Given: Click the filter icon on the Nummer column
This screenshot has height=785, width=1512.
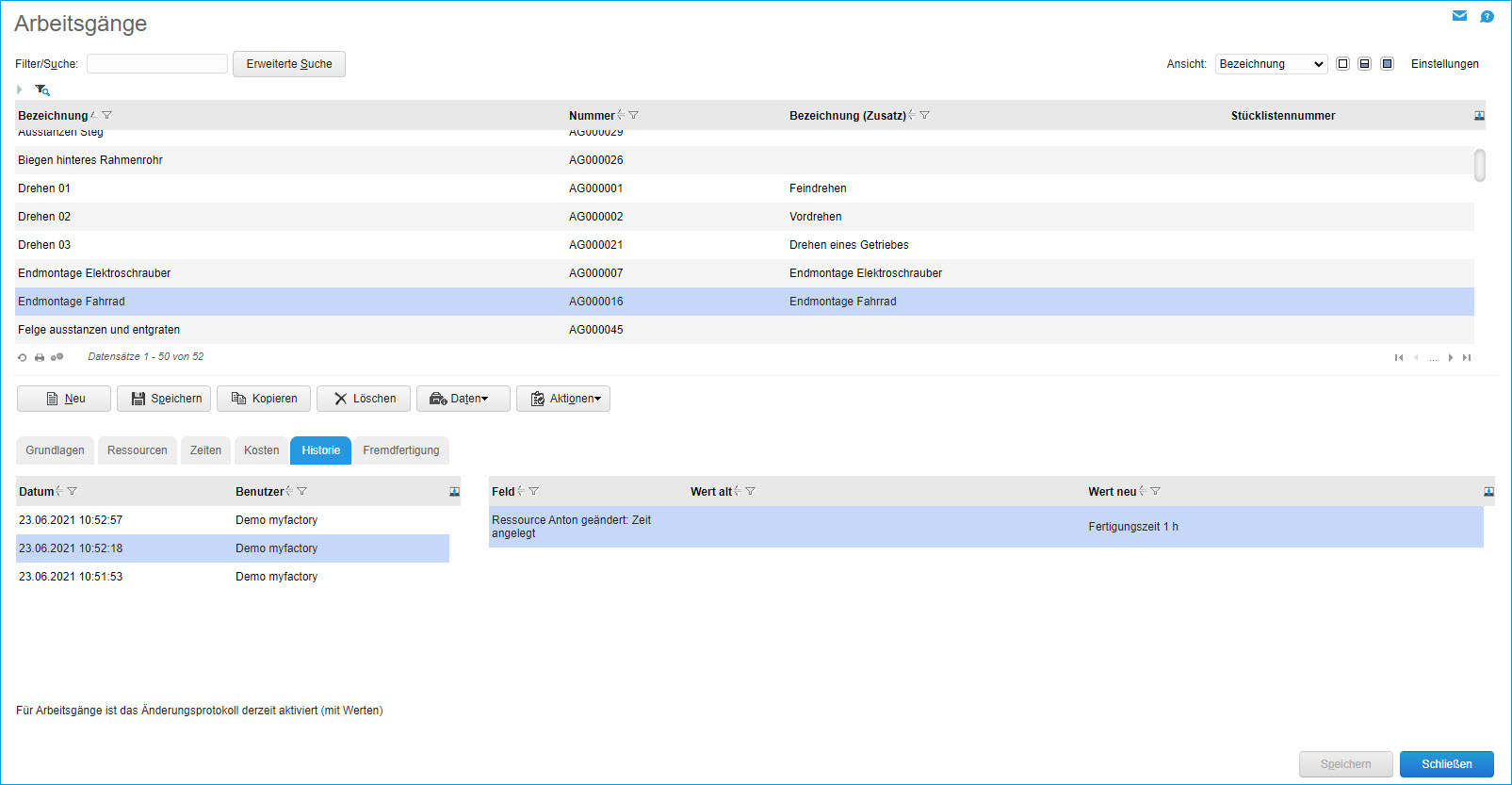Looking at the screenshot, I should (x=634, y=116).
